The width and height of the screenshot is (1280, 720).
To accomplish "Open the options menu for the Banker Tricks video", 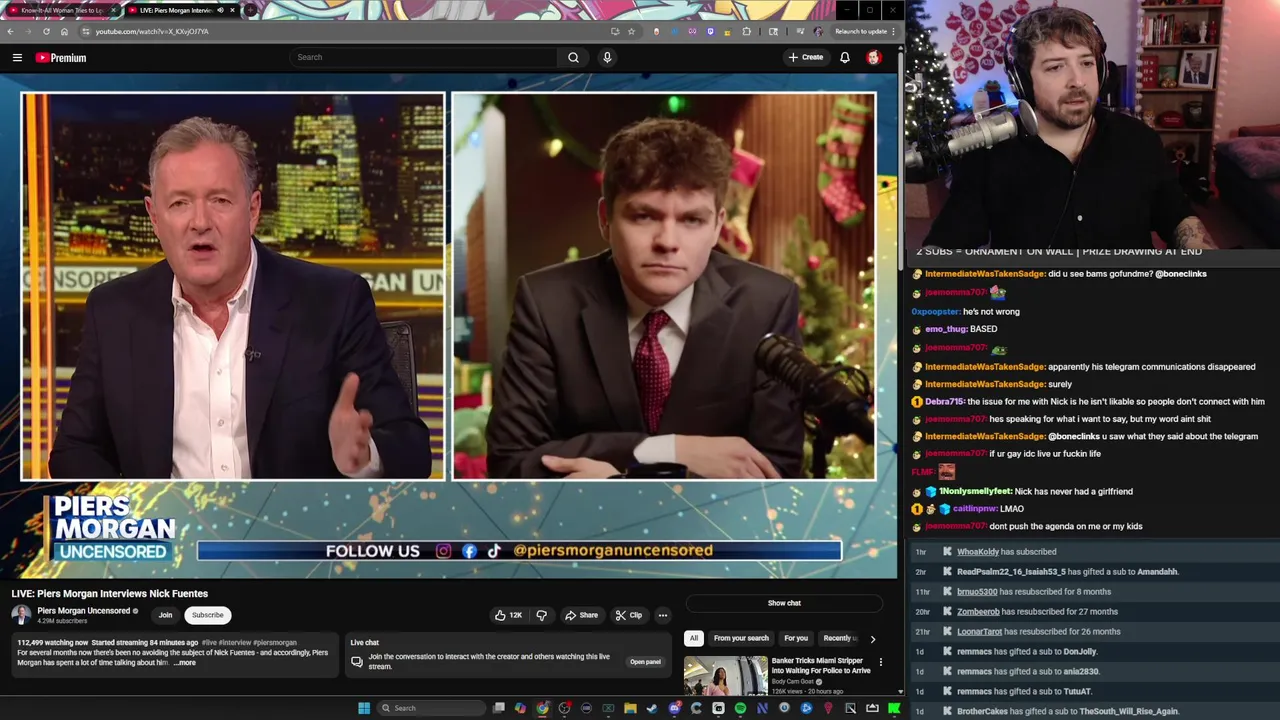I will click(880, 662).
